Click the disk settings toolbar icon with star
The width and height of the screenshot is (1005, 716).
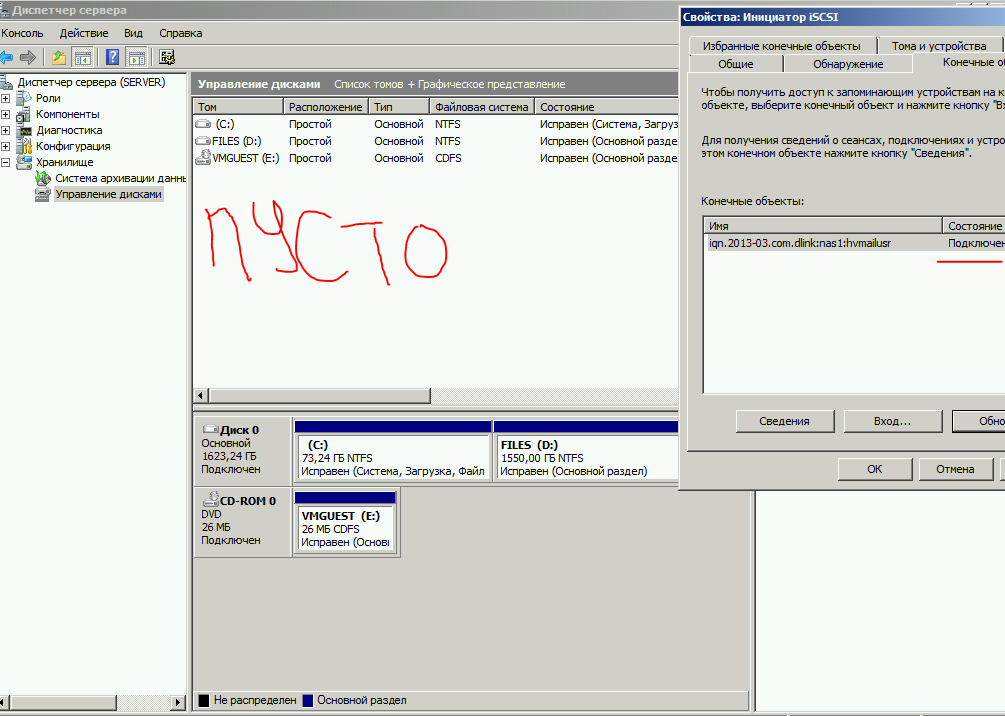click(167, 58)
